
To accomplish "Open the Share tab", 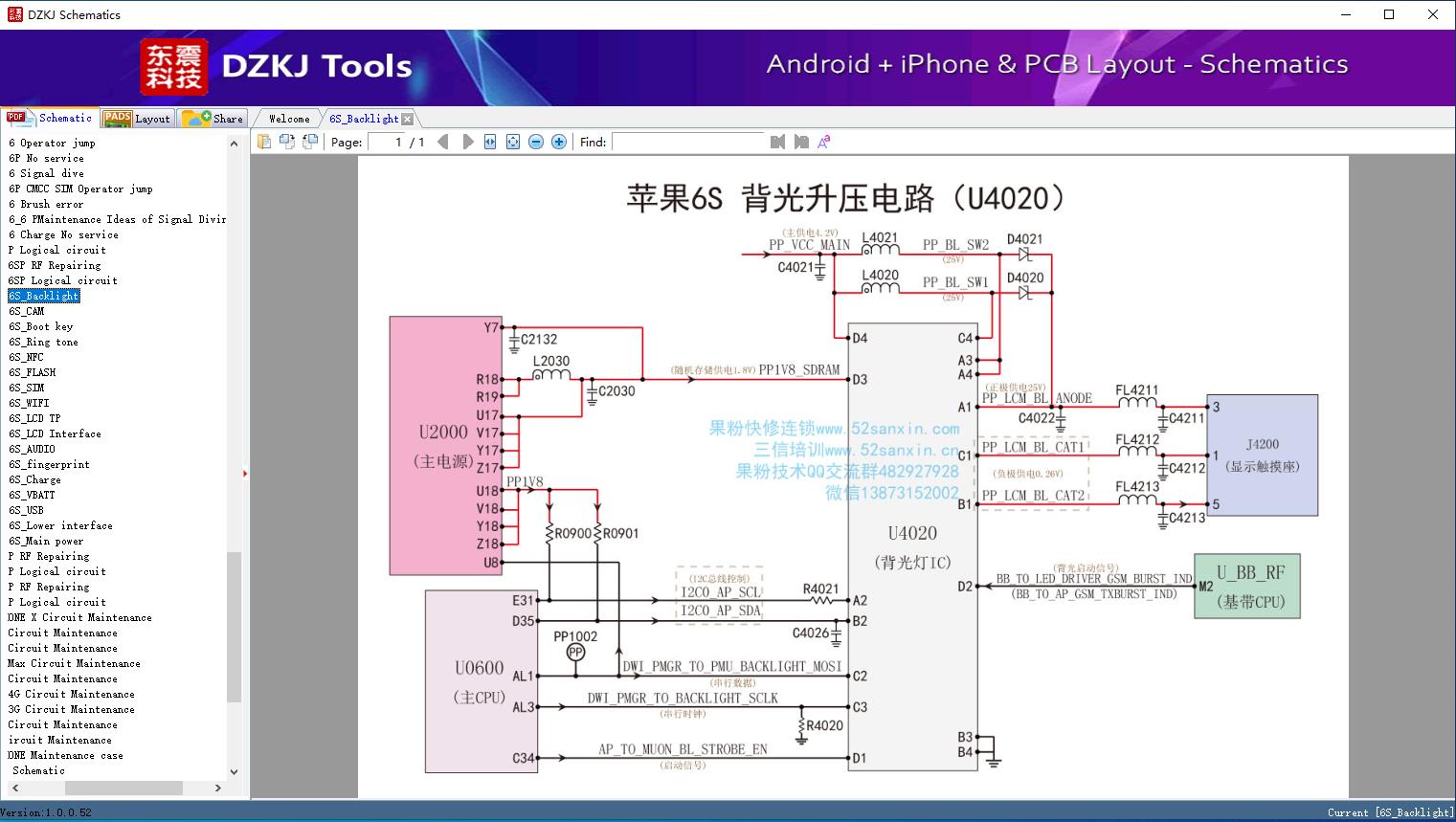I will tap(213, 119).
